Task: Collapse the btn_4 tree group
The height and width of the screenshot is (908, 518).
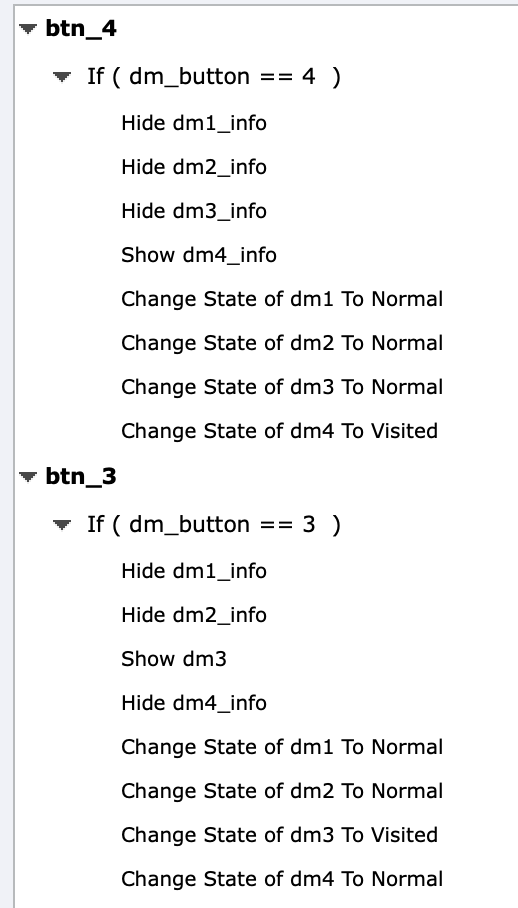Action: 28,28
